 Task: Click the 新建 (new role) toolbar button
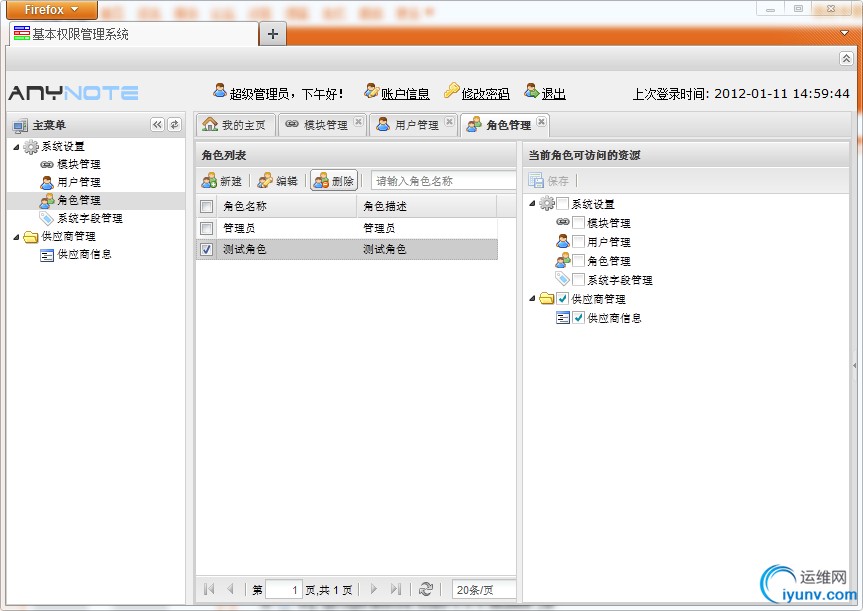tap(222, 181)
